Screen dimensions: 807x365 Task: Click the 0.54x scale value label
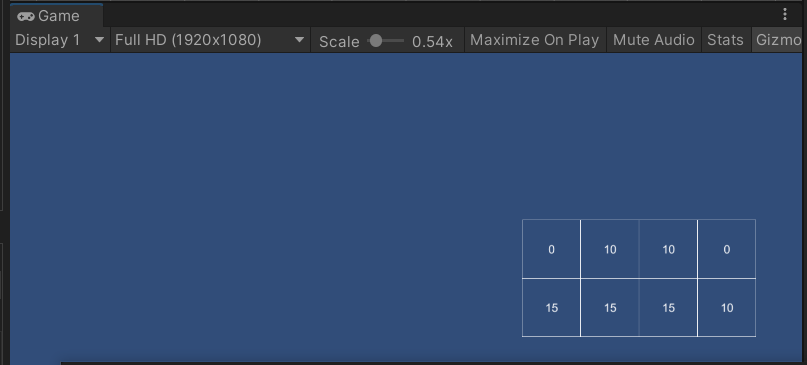(x=432, y=42)
